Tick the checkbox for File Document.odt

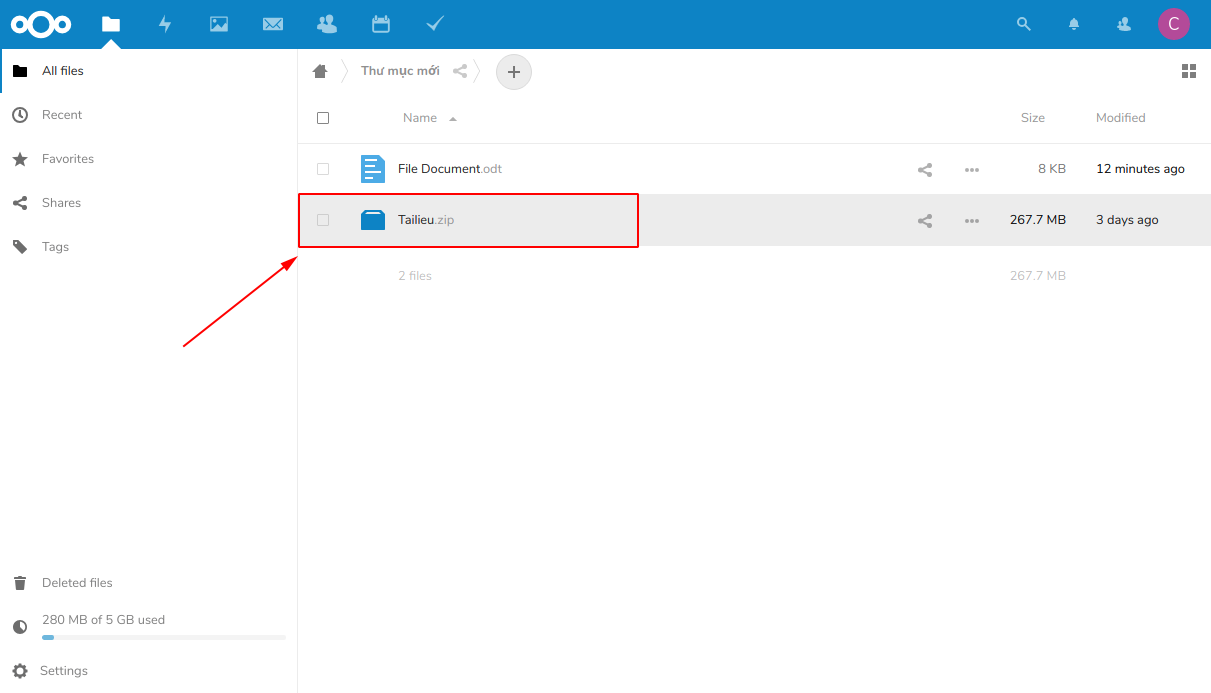[x=323, y=169]
